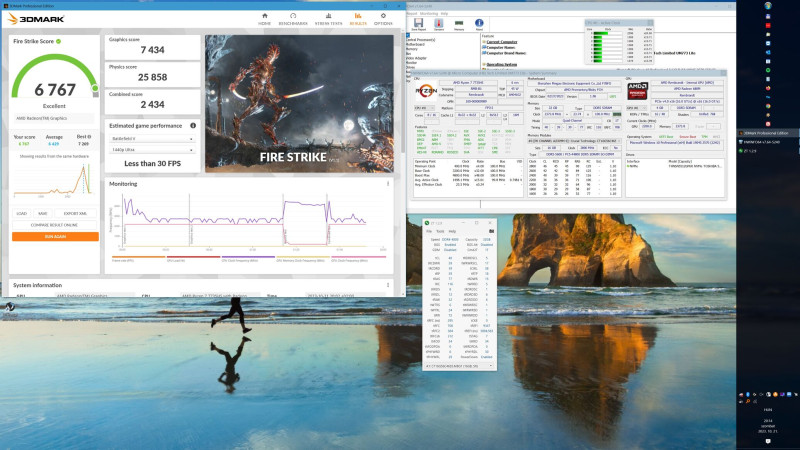Viewport: 800px width, 450px height.
Task: Select Video Adapter in the HWiNFO tree
Action: pos(416,58)
